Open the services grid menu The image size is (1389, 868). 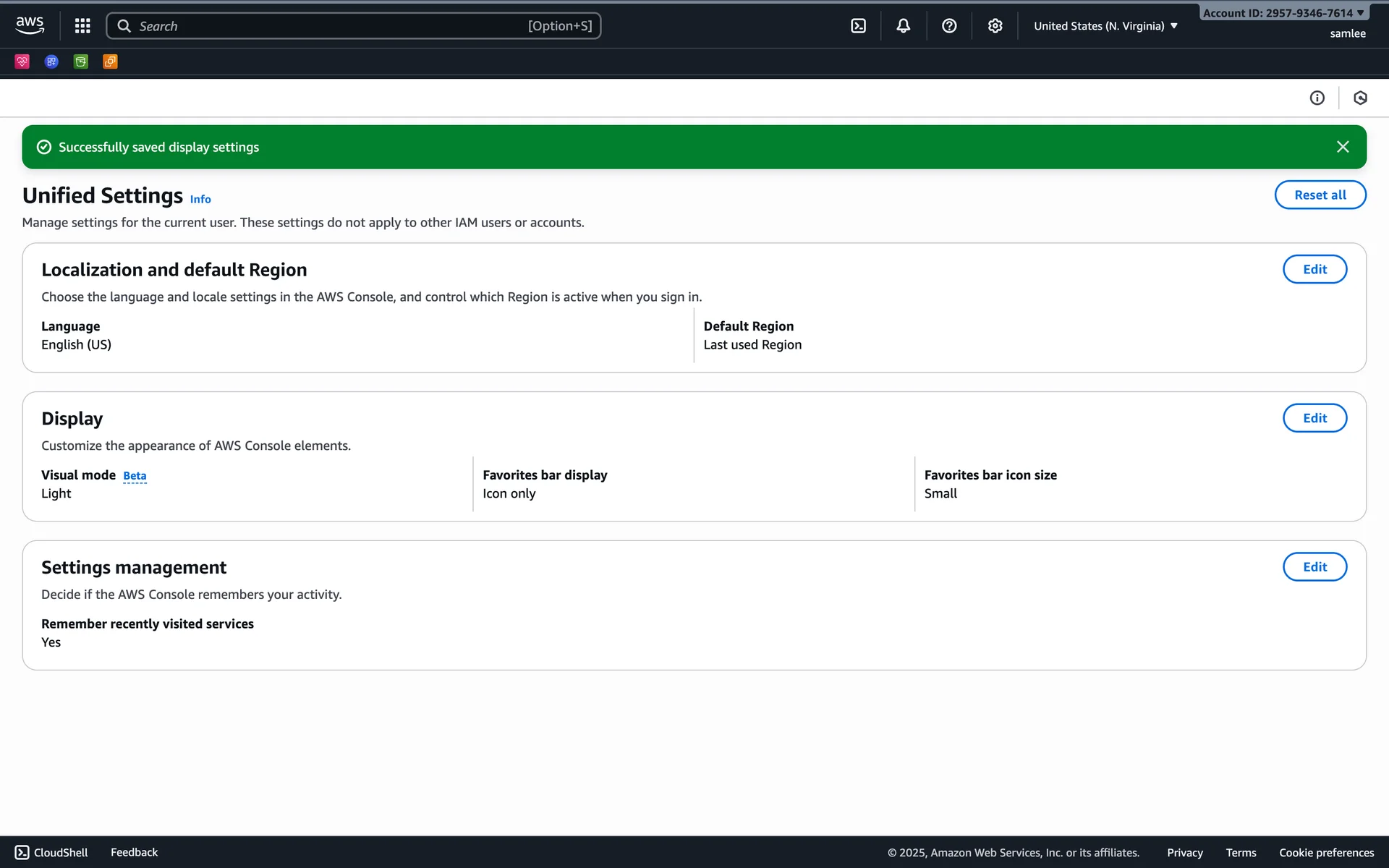(x=82, y=26)
